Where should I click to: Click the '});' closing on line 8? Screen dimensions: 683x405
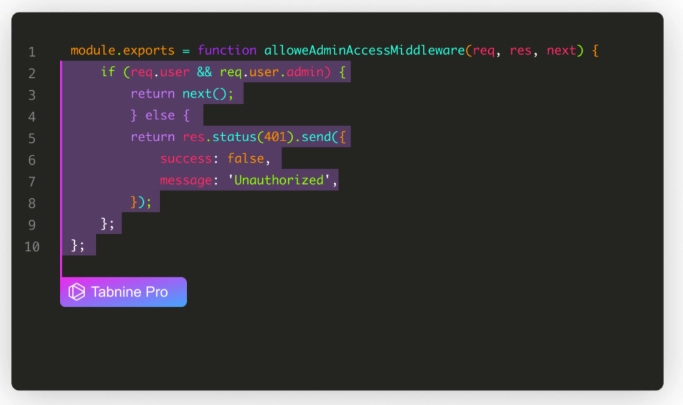click(141, 202)
